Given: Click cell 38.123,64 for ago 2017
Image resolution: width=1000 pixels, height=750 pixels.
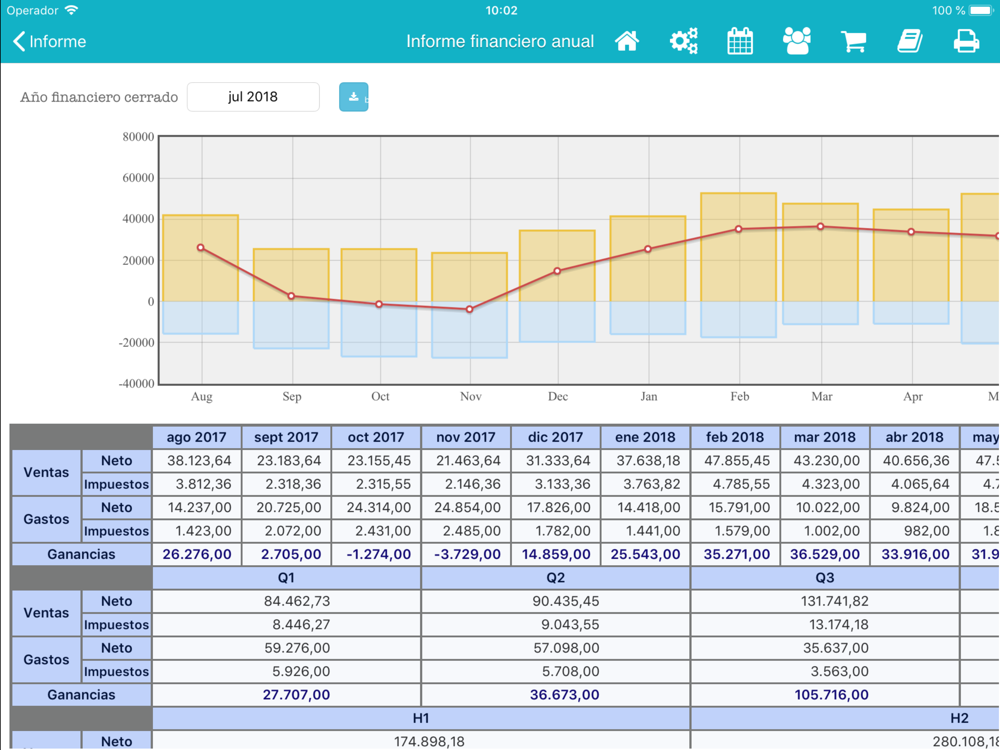Looking at the screenshot, I should click(x=197, y=461).
